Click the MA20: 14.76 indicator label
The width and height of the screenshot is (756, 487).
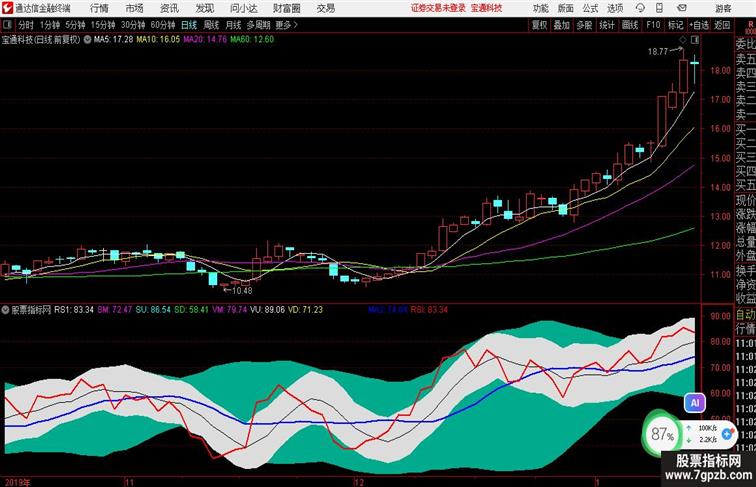[x=205, y=40]
